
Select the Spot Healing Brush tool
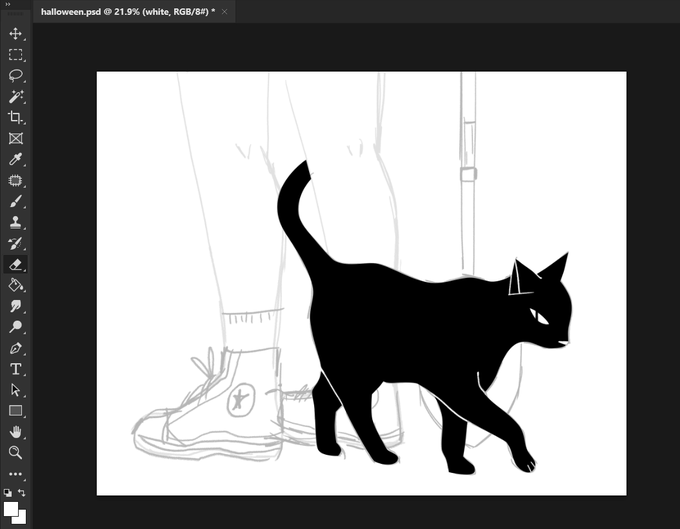16,180
